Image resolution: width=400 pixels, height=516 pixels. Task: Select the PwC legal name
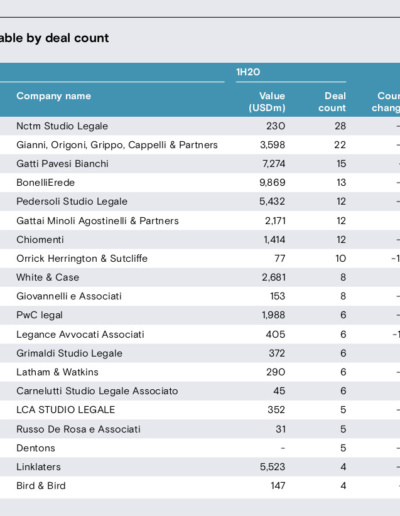pos(39,315)
